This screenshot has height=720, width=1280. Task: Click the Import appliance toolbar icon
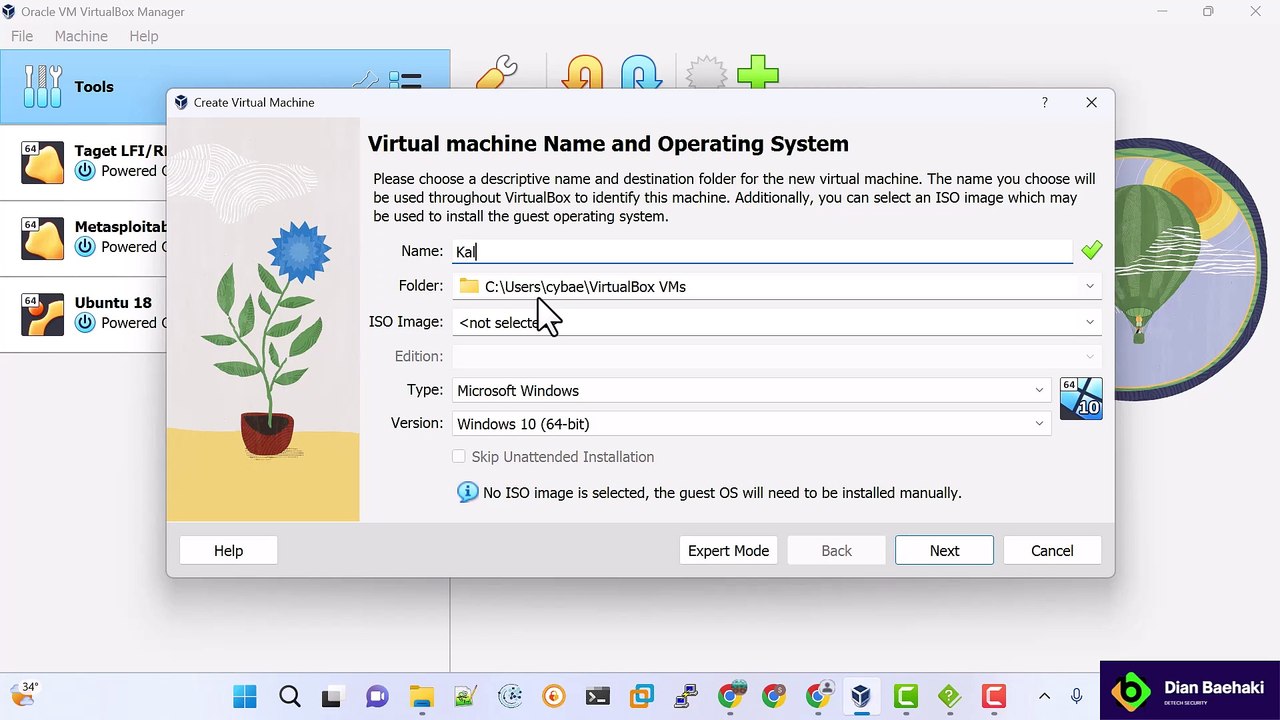coord(582,73)
